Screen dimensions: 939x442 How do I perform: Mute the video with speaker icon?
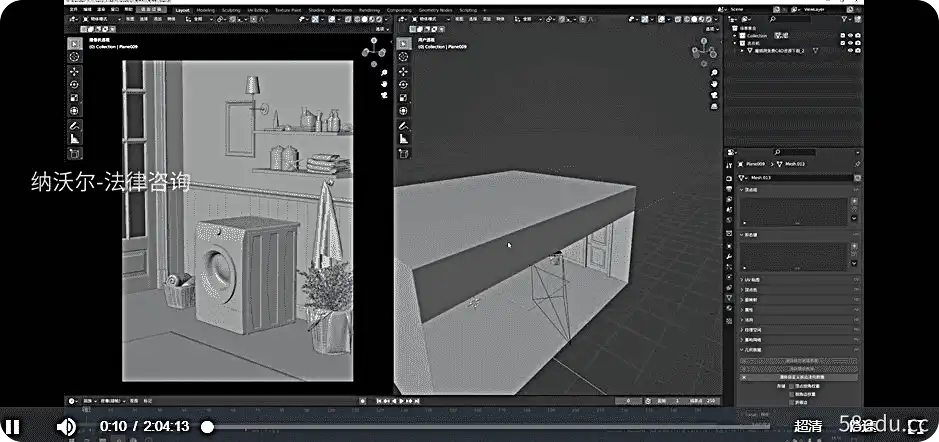click(66, 426)
